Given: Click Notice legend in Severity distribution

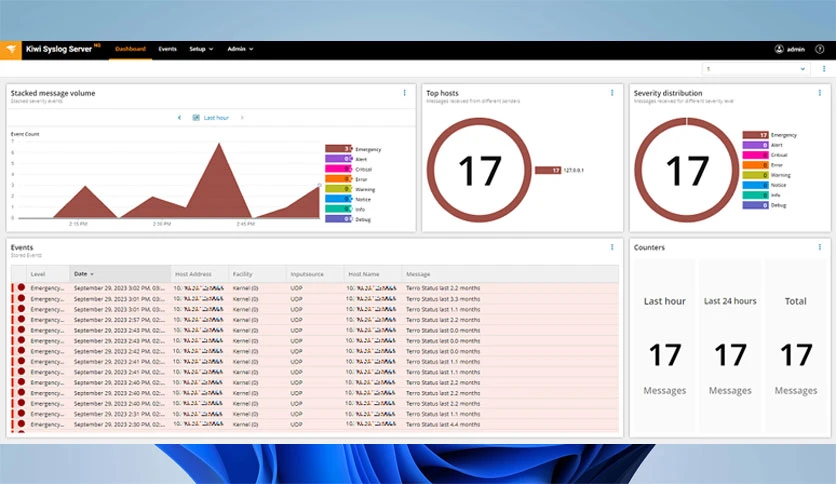Looking at the screenshot, I should coord(765,185).
